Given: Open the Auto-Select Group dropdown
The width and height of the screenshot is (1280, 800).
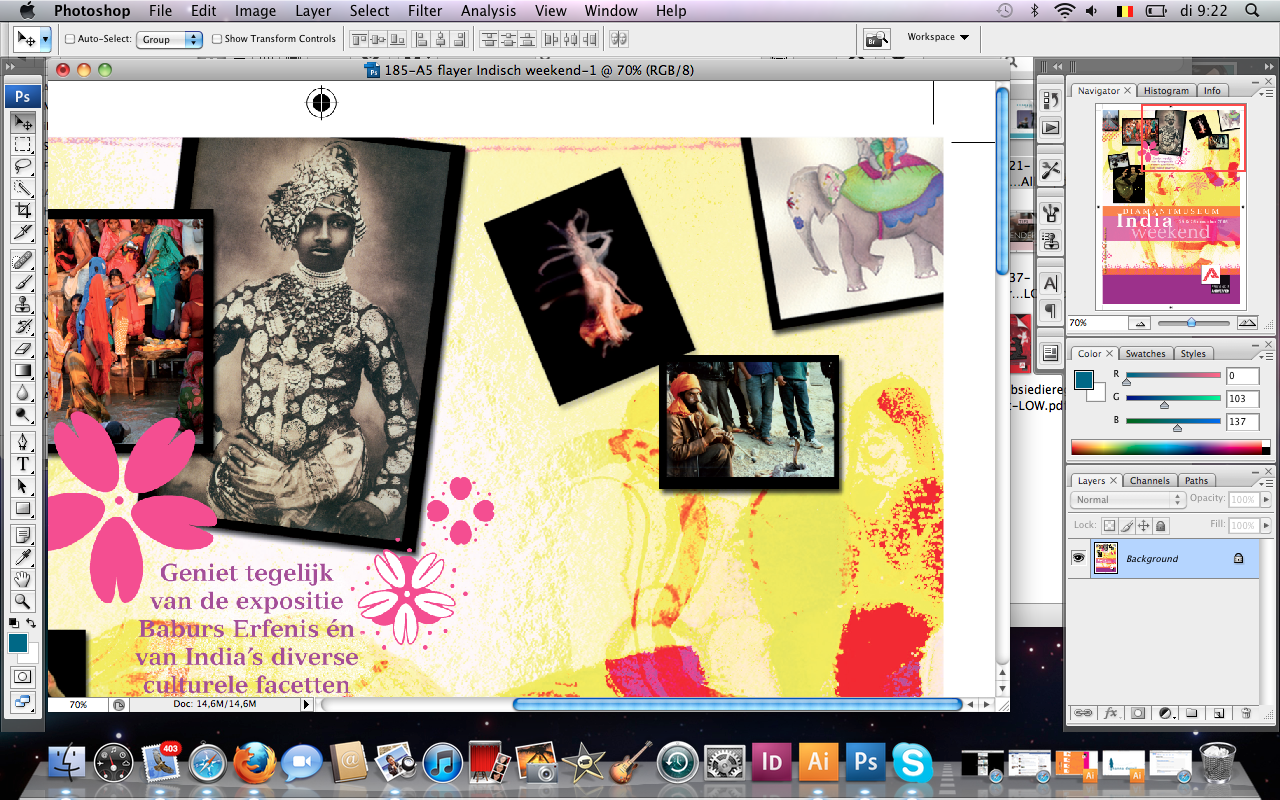Looking at the screenshot, I should 170,39.
